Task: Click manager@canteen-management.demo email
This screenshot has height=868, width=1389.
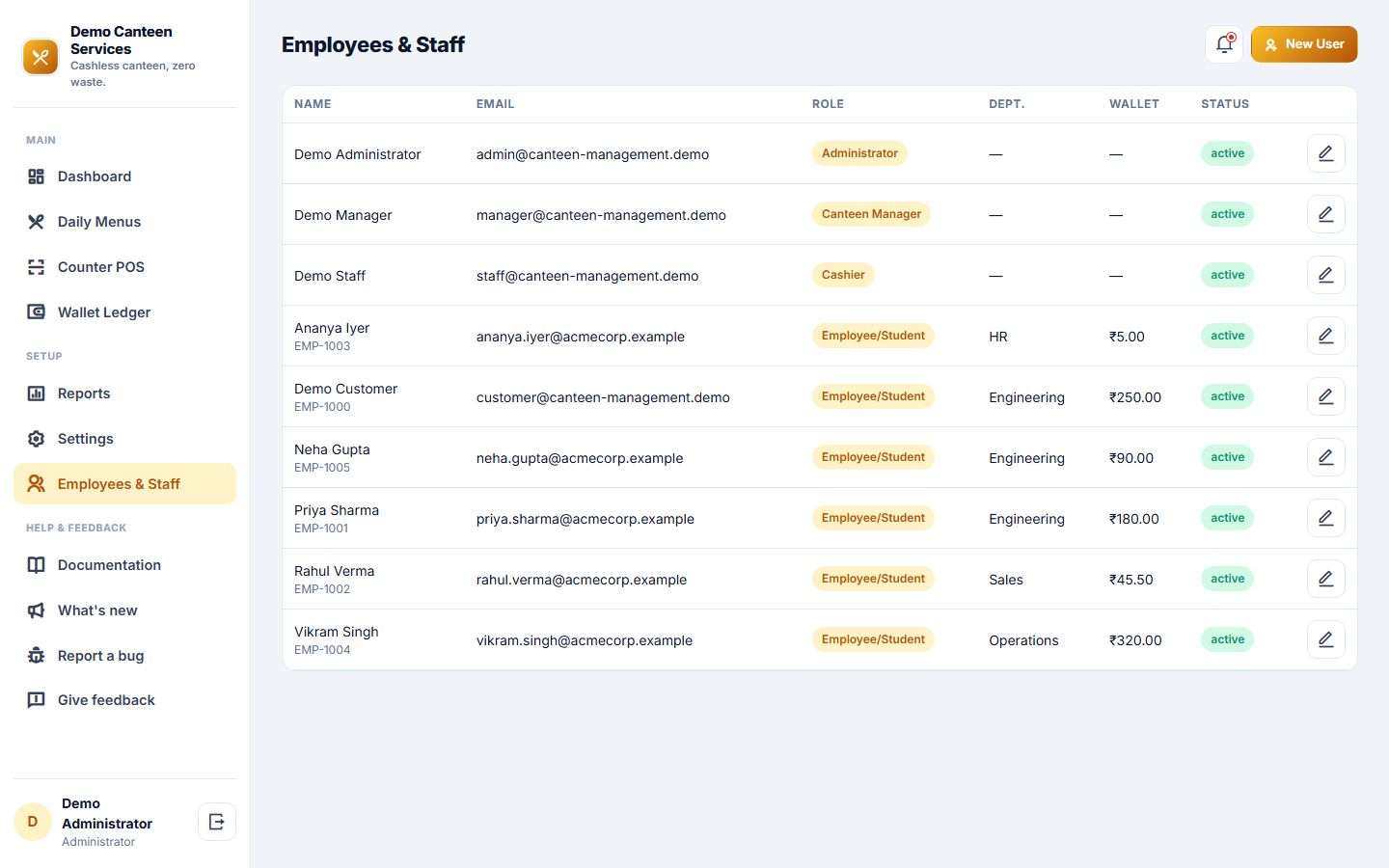Action: (x=601, y=215)
